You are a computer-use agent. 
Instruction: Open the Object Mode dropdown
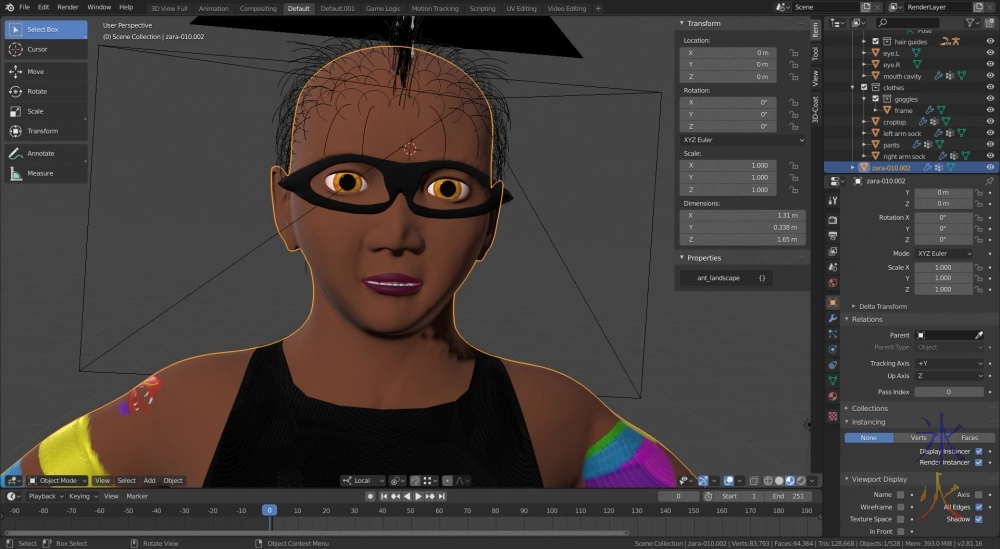(x=58, y=480)
